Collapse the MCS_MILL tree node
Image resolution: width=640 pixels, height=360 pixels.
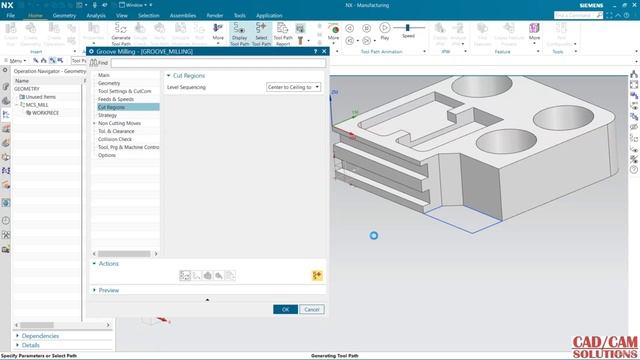point(16,105)
